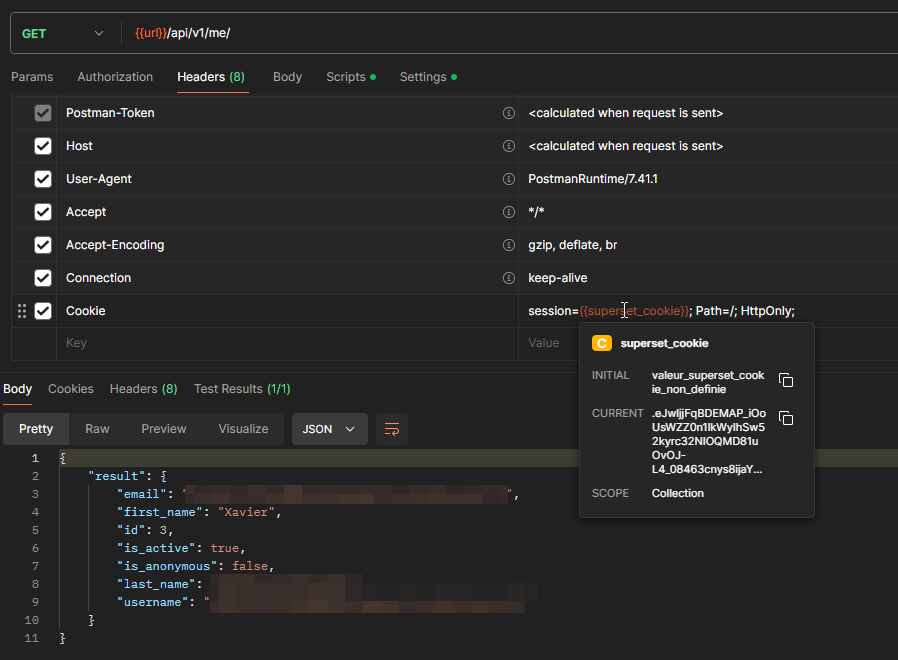Disable the Accept header checkbox
Image resolution: width=898 pixels, height=660 pixels.
tap(43, 212)
